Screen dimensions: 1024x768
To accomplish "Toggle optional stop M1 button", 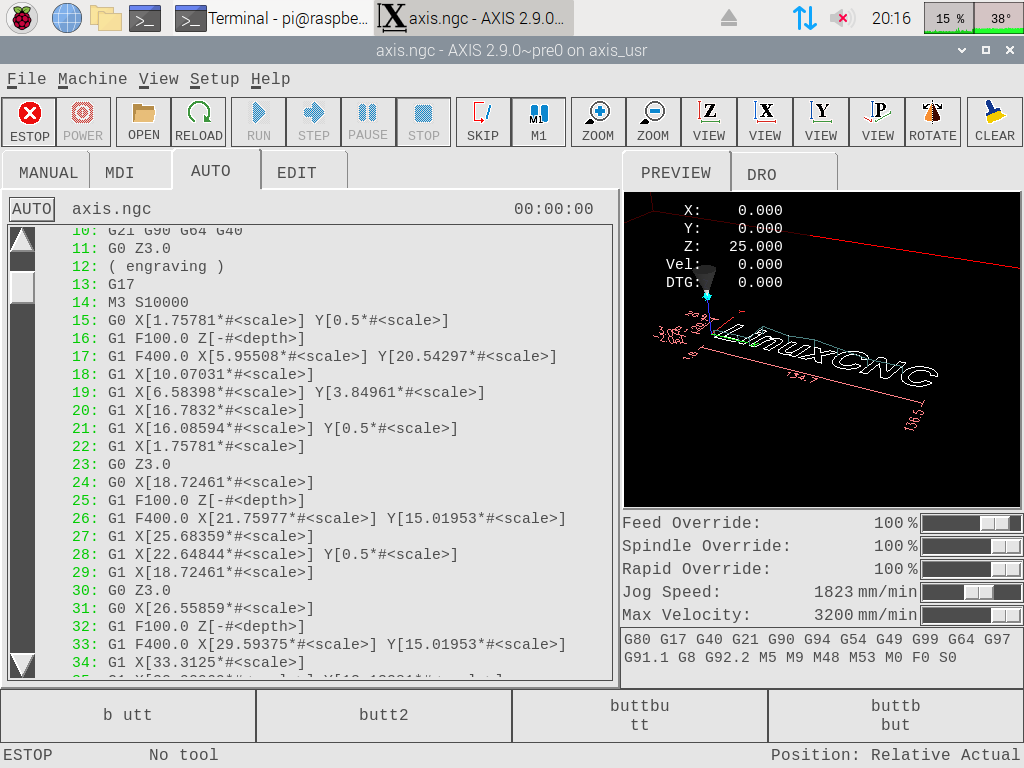I will [538, 122].
